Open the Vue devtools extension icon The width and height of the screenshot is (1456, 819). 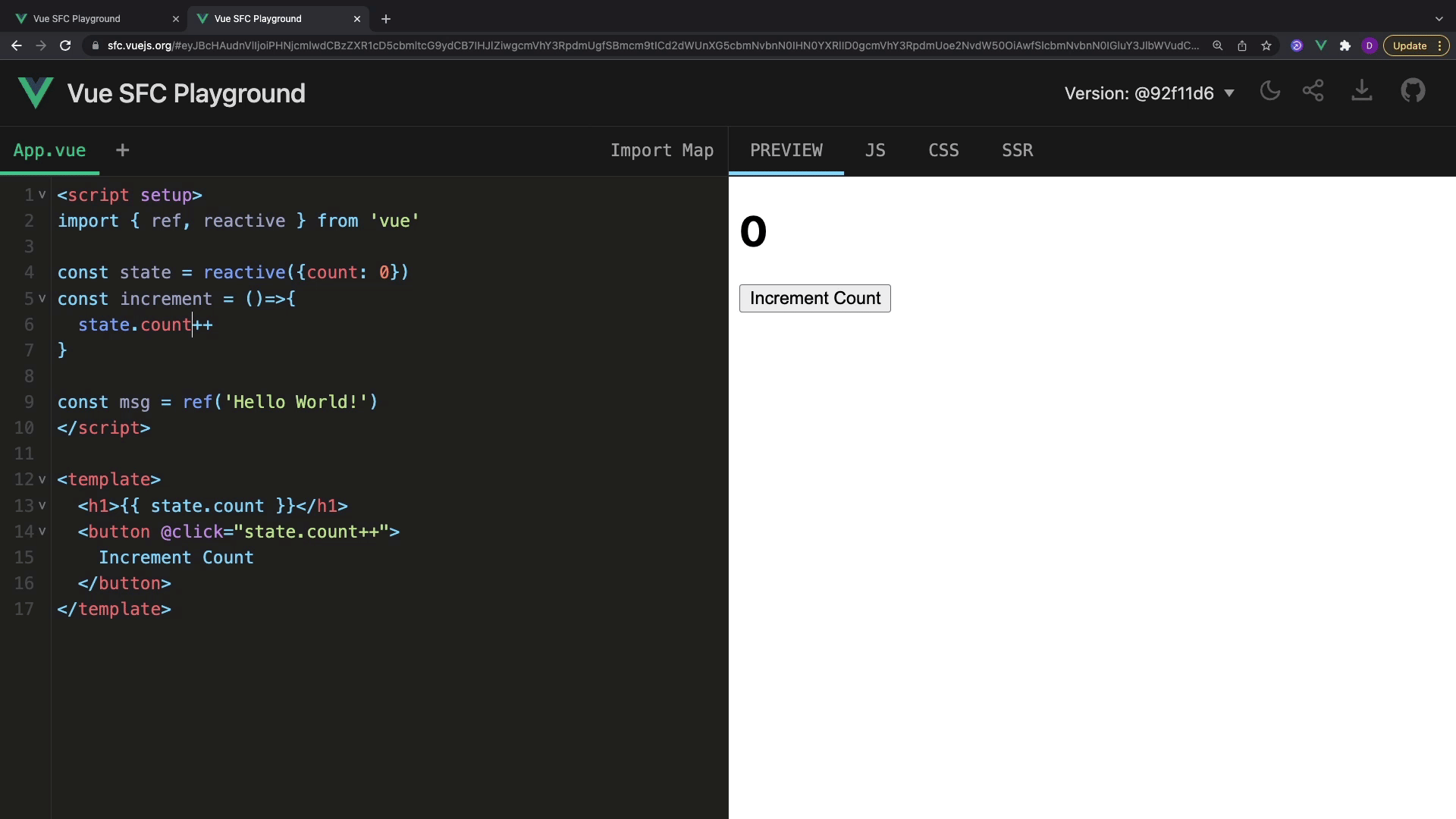pyautogui.click(x=1321, y=45)
